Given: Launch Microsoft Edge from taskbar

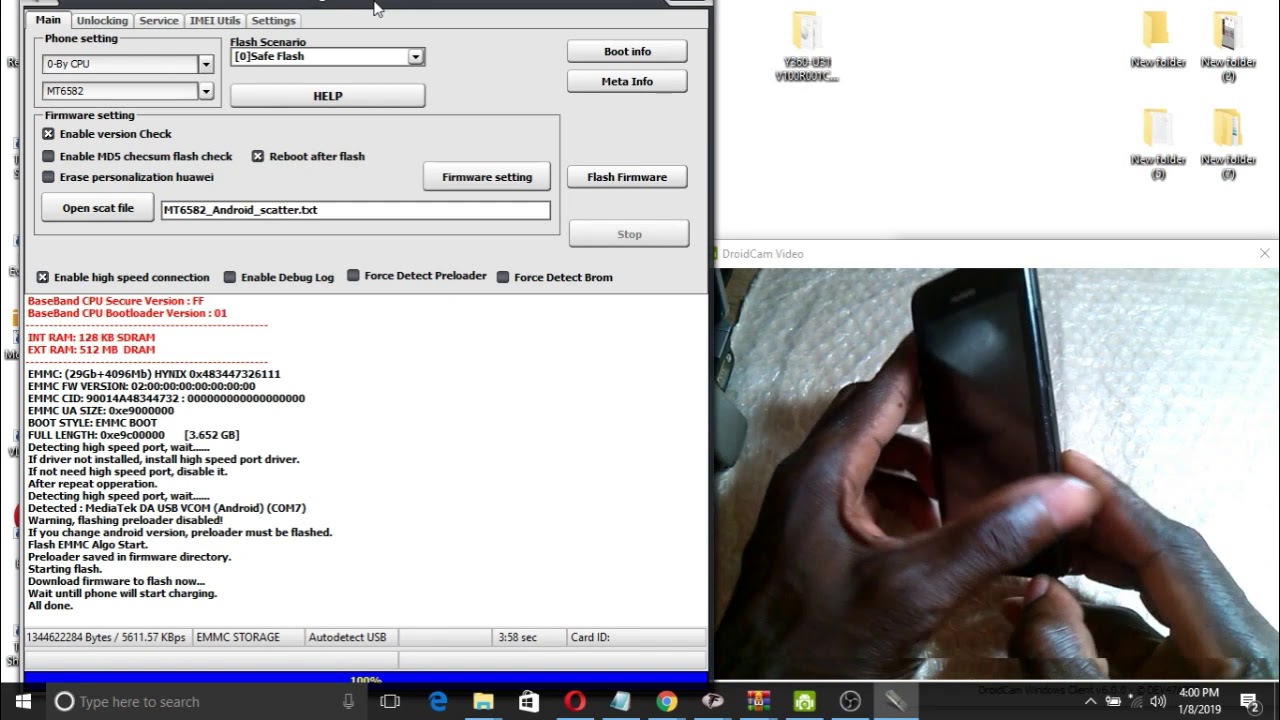Looking at the screenshot, I should coord(438,702).
